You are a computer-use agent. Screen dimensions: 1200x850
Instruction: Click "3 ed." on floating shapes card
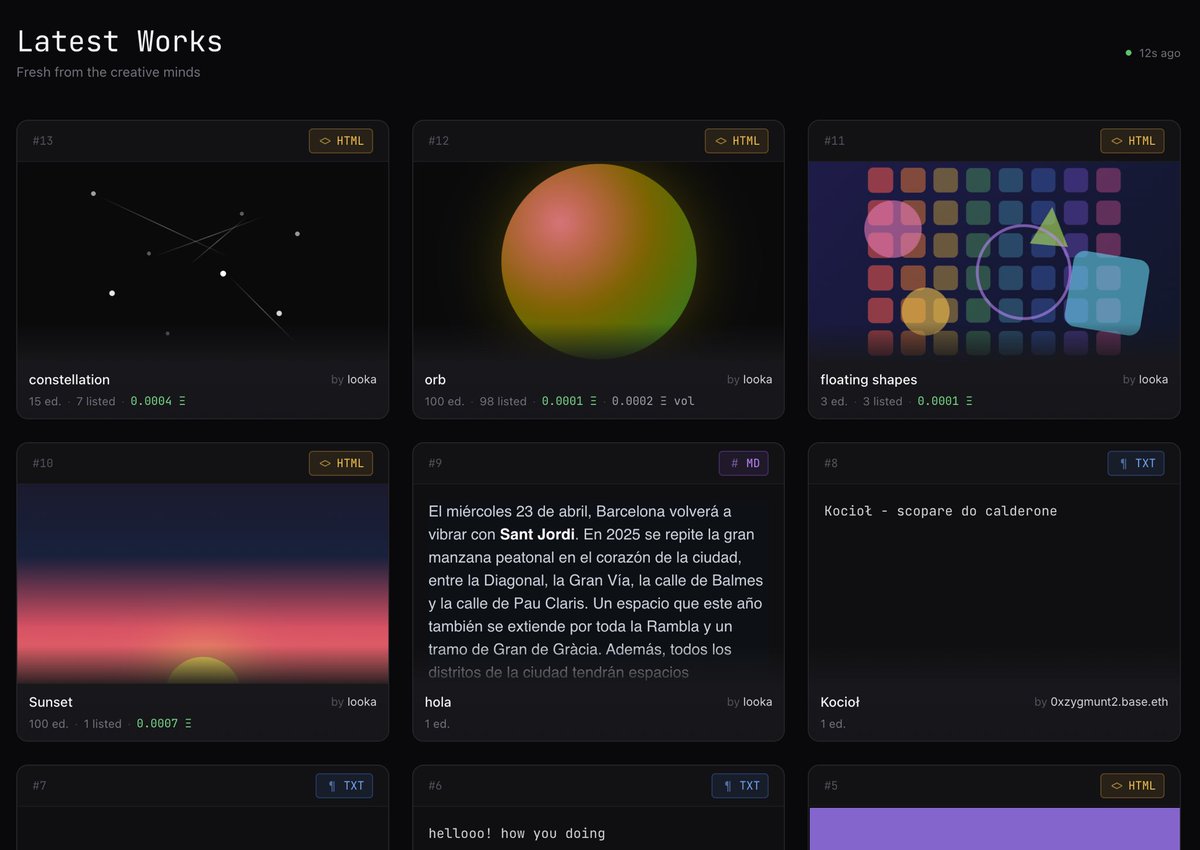point(834,401)
